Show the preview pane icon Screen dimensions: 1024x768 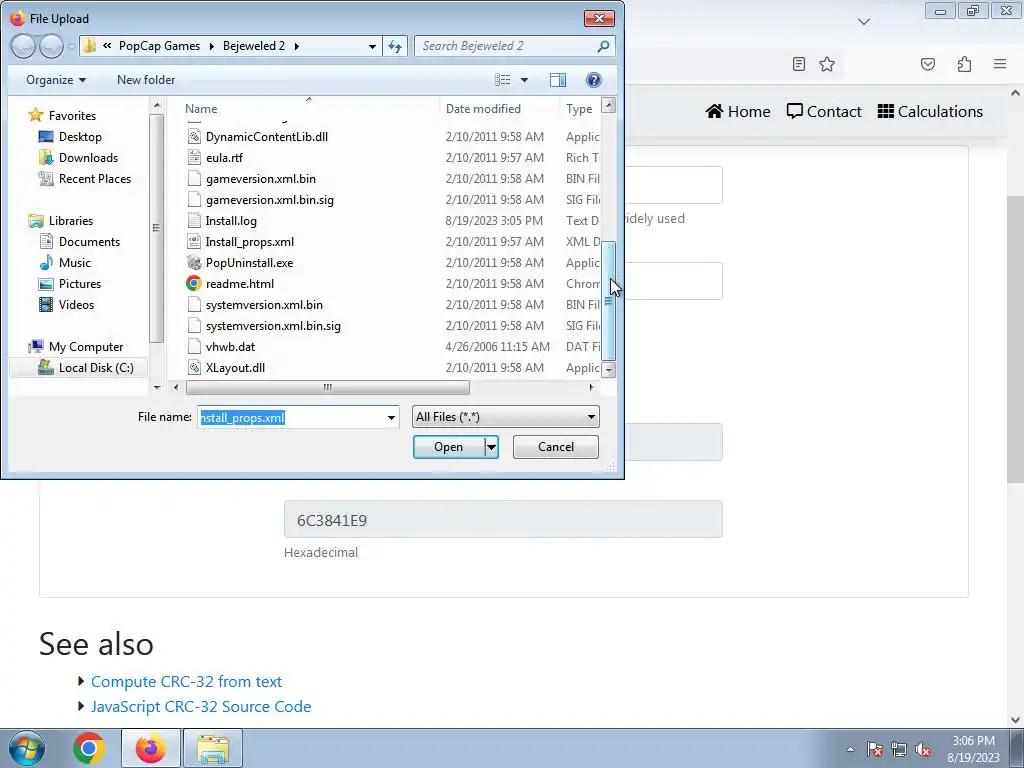[558, 80]
